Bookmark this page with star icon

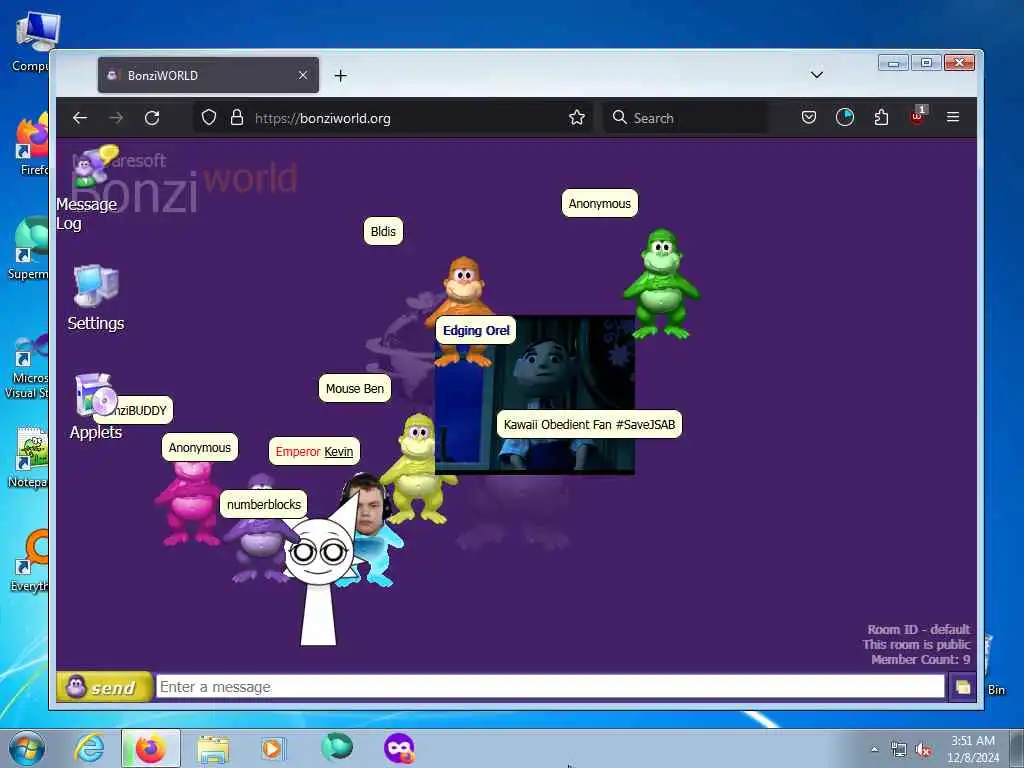click(x=577, y=118)
